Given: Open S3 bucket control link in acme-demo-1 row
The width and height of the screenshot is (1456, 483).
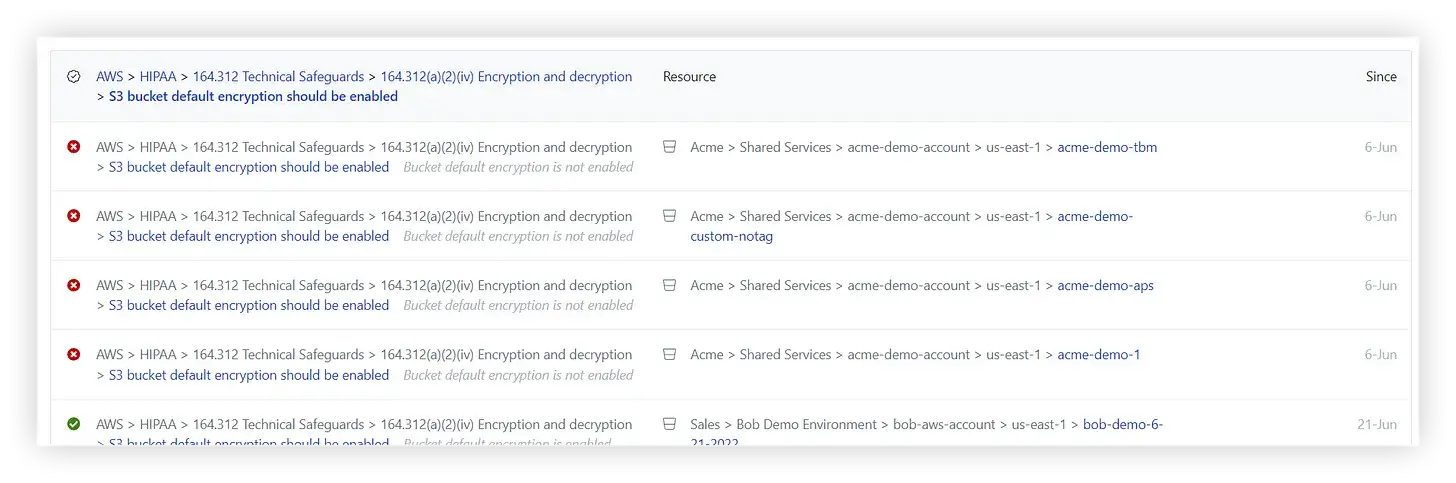Looking at the screenshot, I should 249,375.
